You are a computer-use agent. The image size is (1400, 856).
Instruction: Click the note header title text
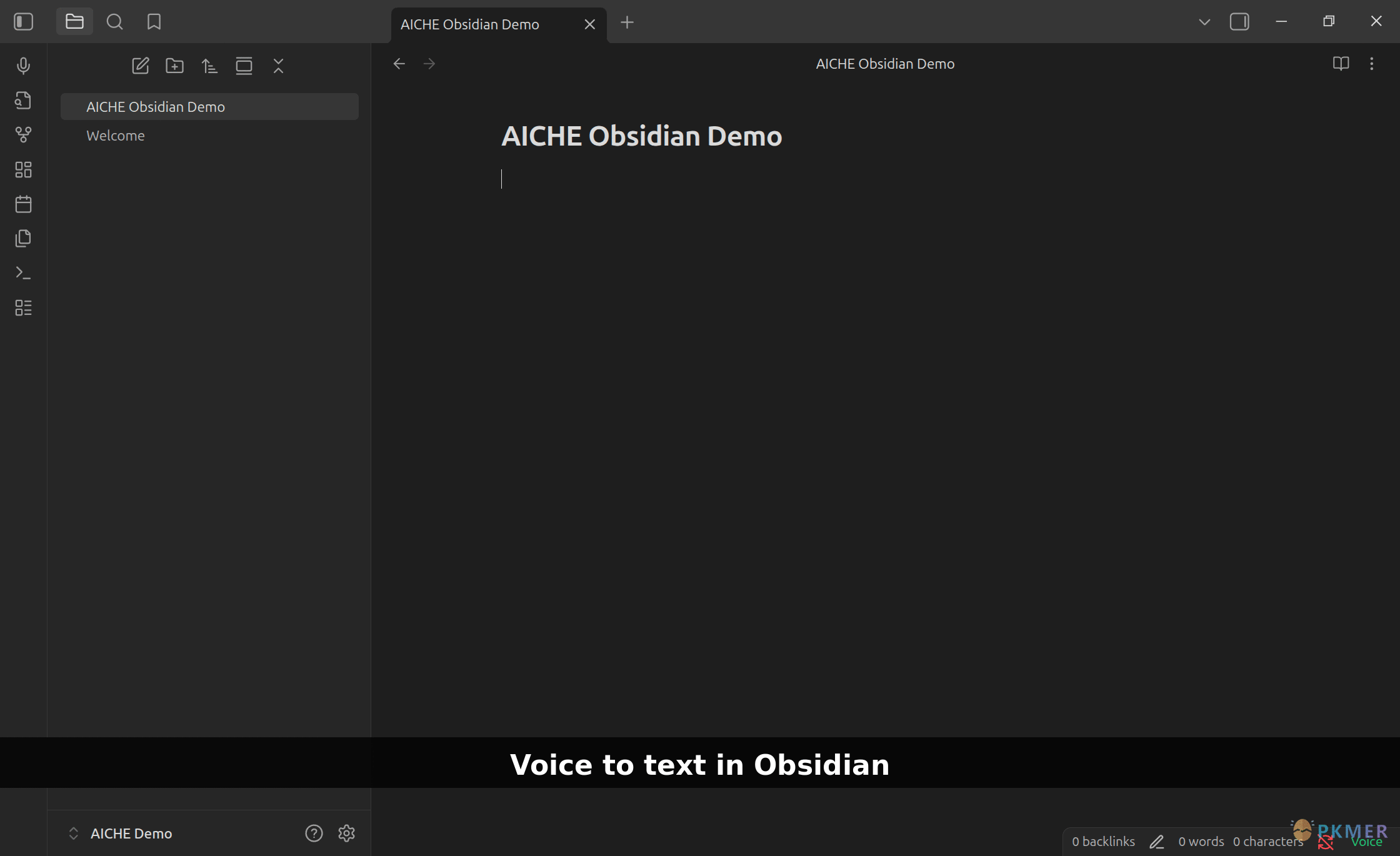point(885,64)
